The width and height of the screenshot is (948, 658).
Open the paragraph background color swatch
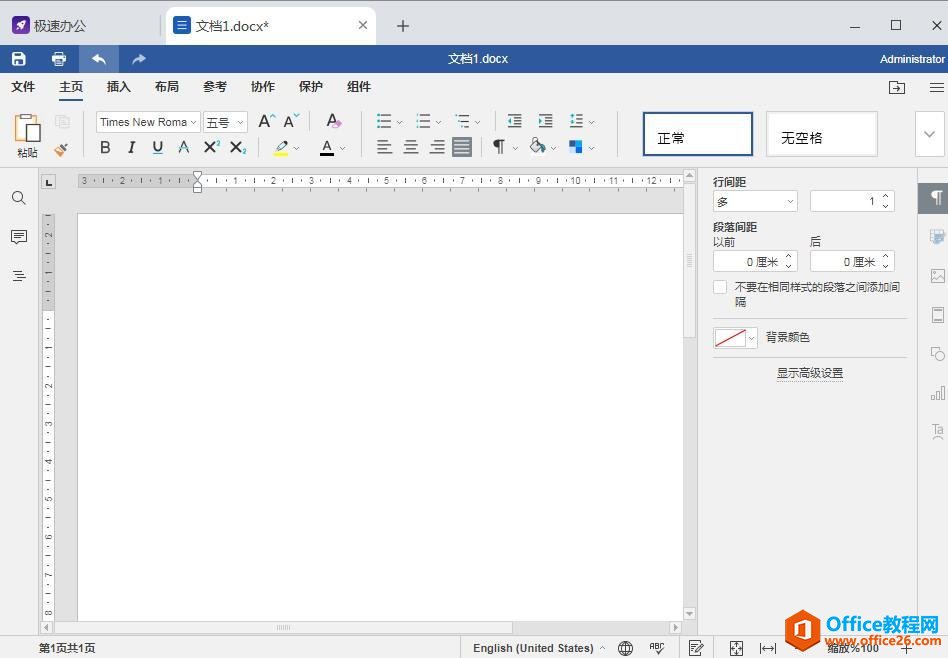[x=735, y=337]
